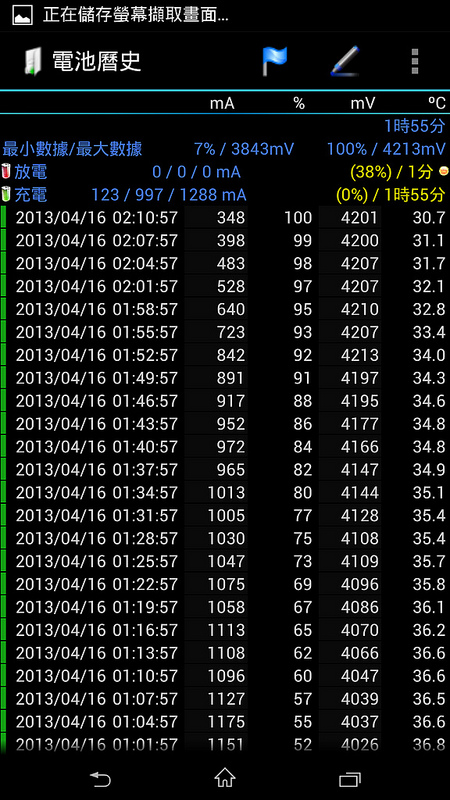Select the 01:34:57 entry with 1013 mA

point(225,493)
